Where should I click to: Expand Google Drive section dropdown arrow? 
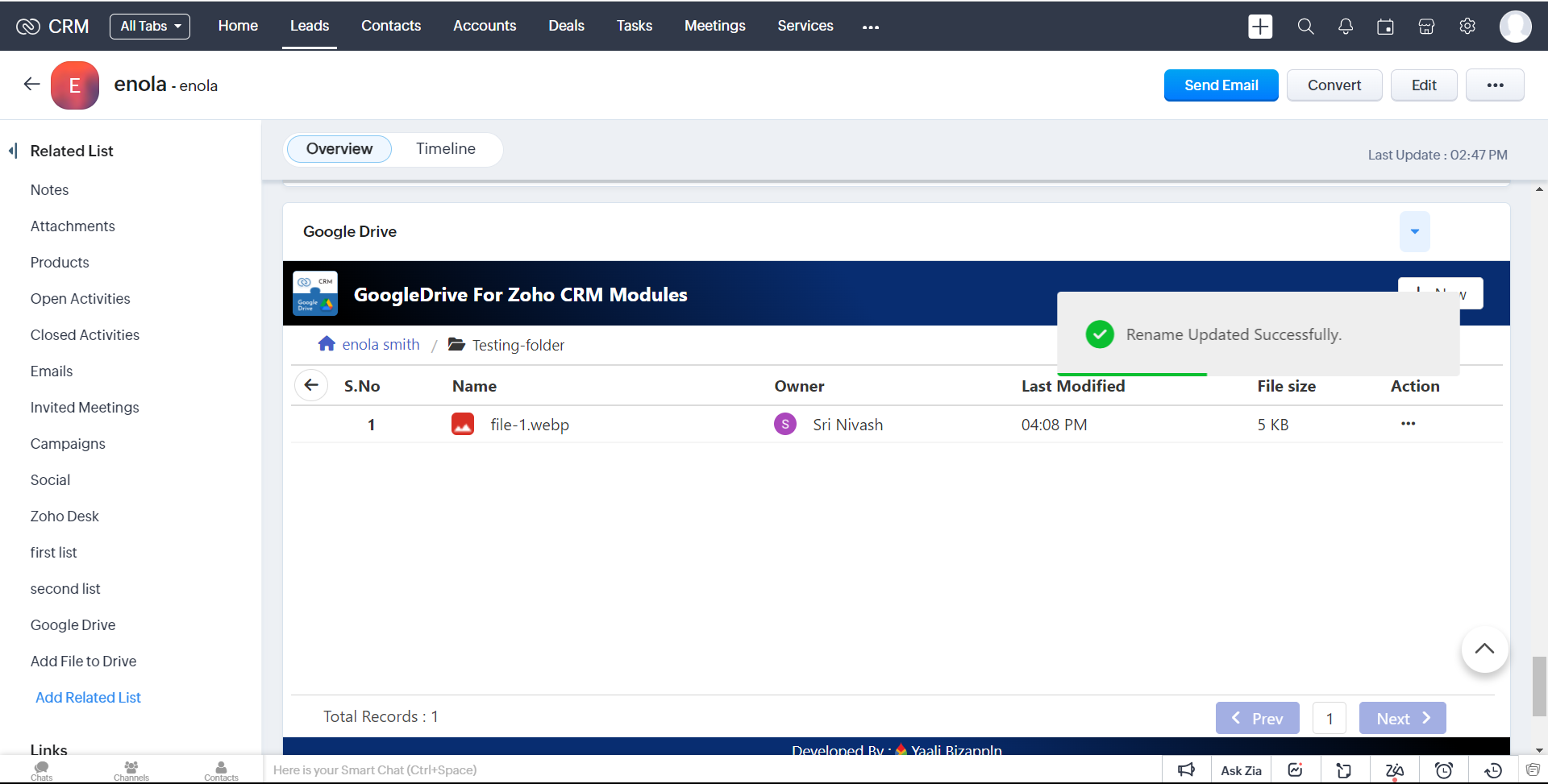click(1414, 232)
